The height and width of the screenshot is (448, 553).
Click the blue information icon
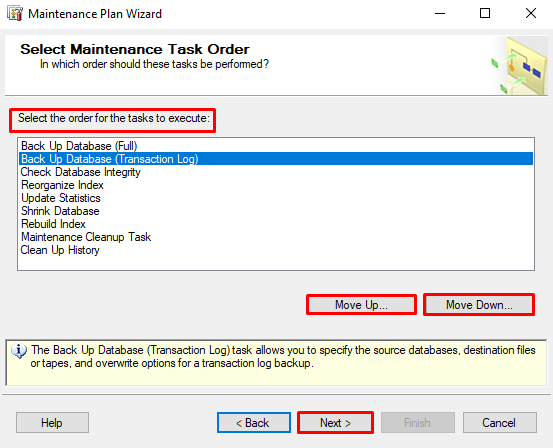pyautogui.click(x=19, y=351)
